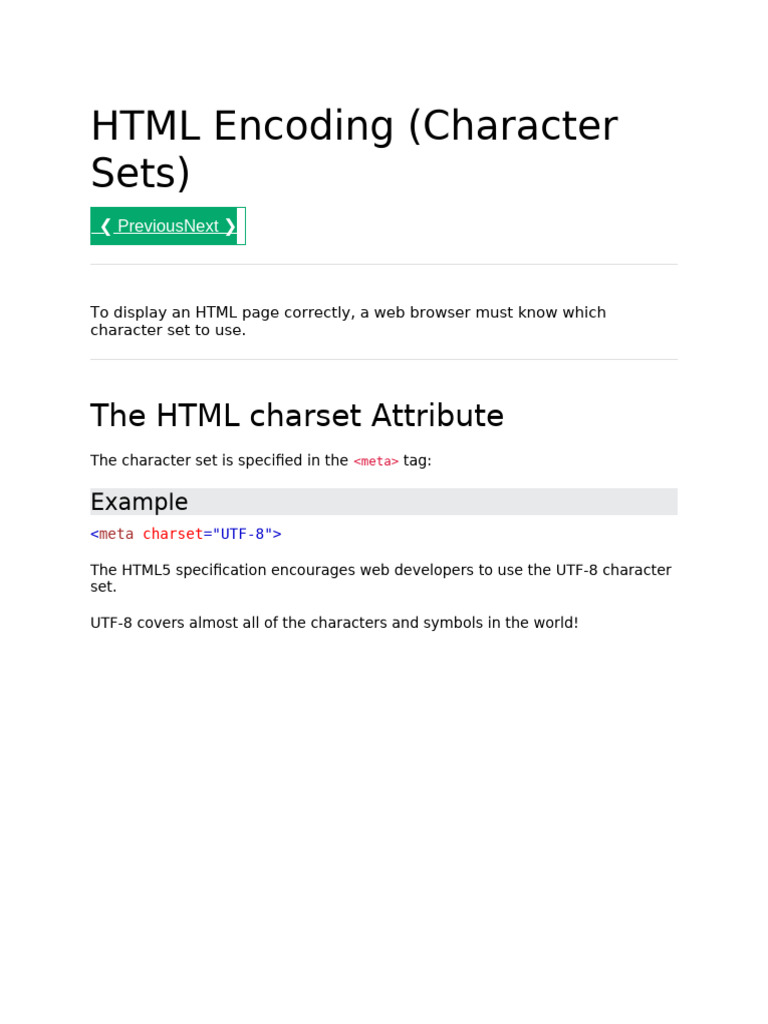Go to the Next page link

pos(201,226)
